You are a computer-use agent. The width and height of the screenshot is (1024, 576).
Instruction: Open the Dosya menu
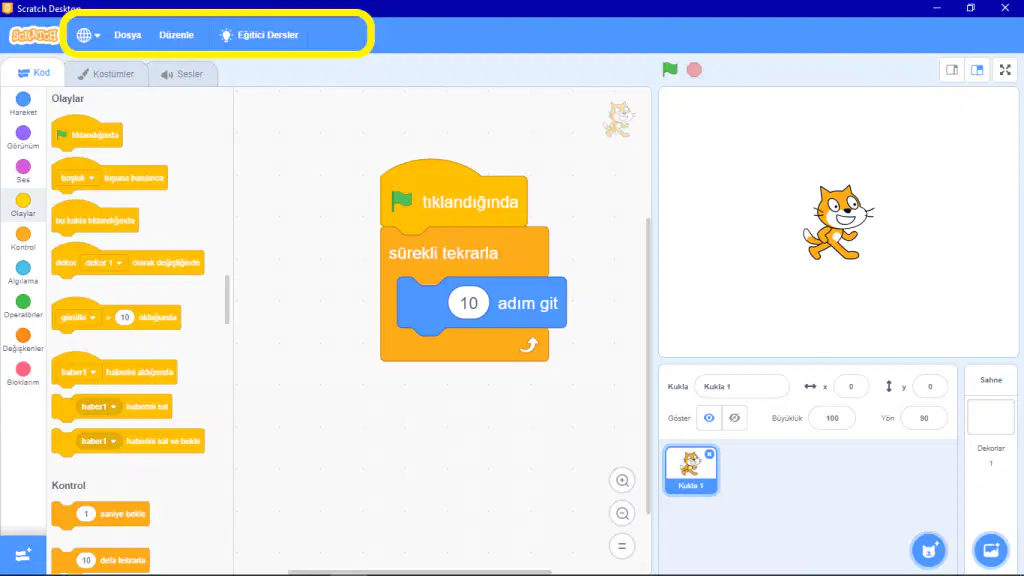click(127, 35)
